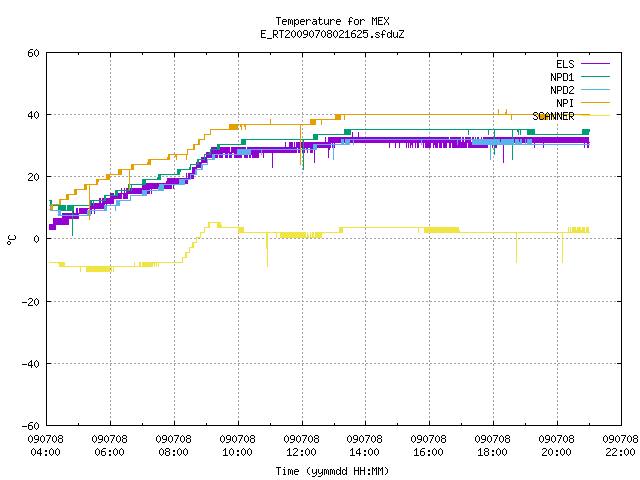This screenshot has height=480, width=640.
Task: Click the yellow SCANNER legend line sample
Action: tap(595, 116)
